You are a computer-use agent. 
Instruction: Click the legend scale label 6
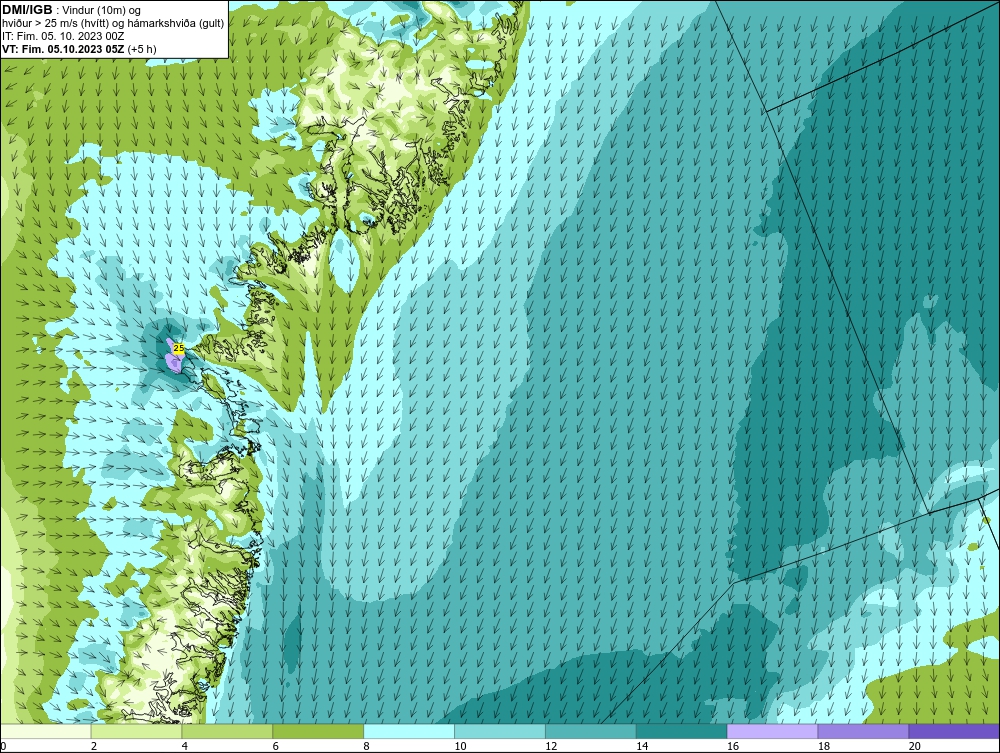tap(276, 746)
